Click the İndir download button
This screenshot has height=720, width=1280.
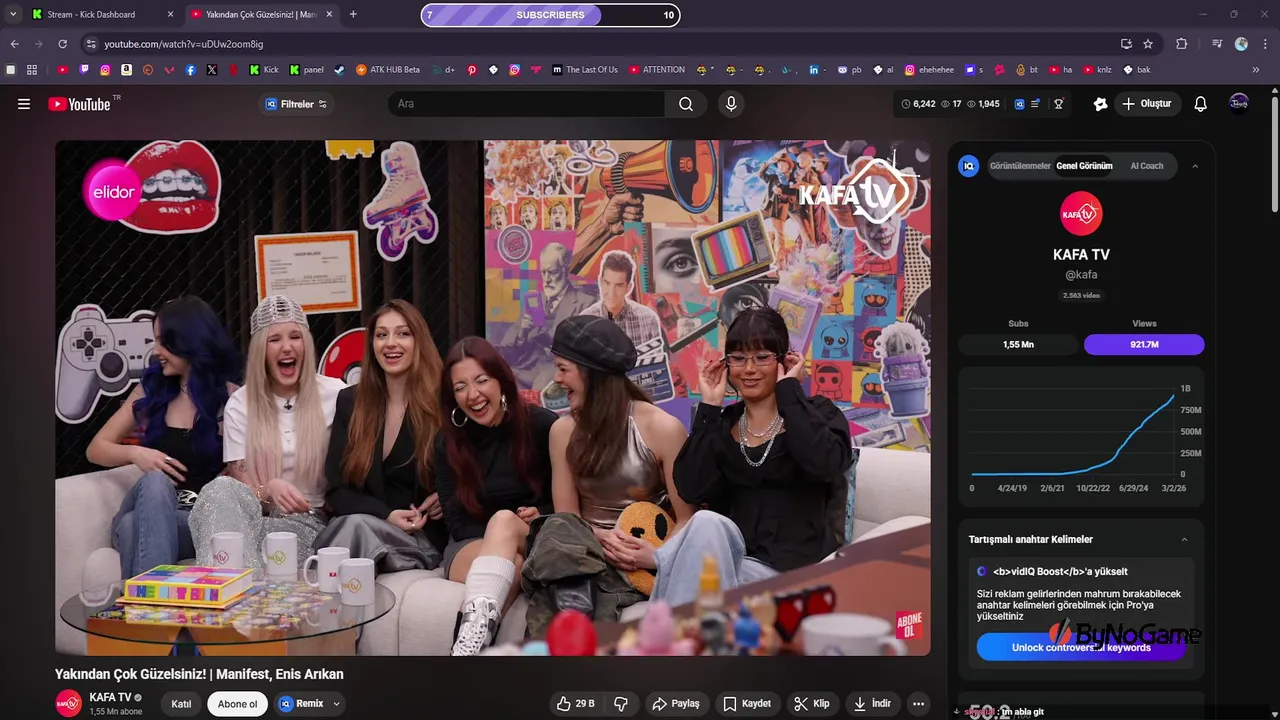pyautogui.click(x=871, y=704)
